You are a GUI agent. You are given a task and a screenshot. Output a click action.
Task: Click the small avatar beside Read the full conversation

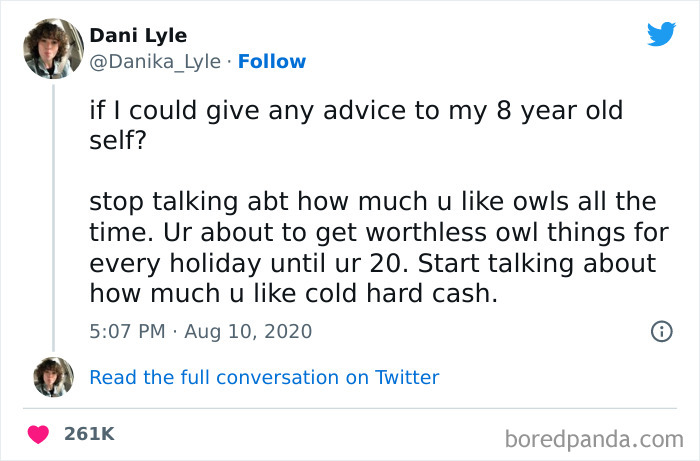pos(53,377)
